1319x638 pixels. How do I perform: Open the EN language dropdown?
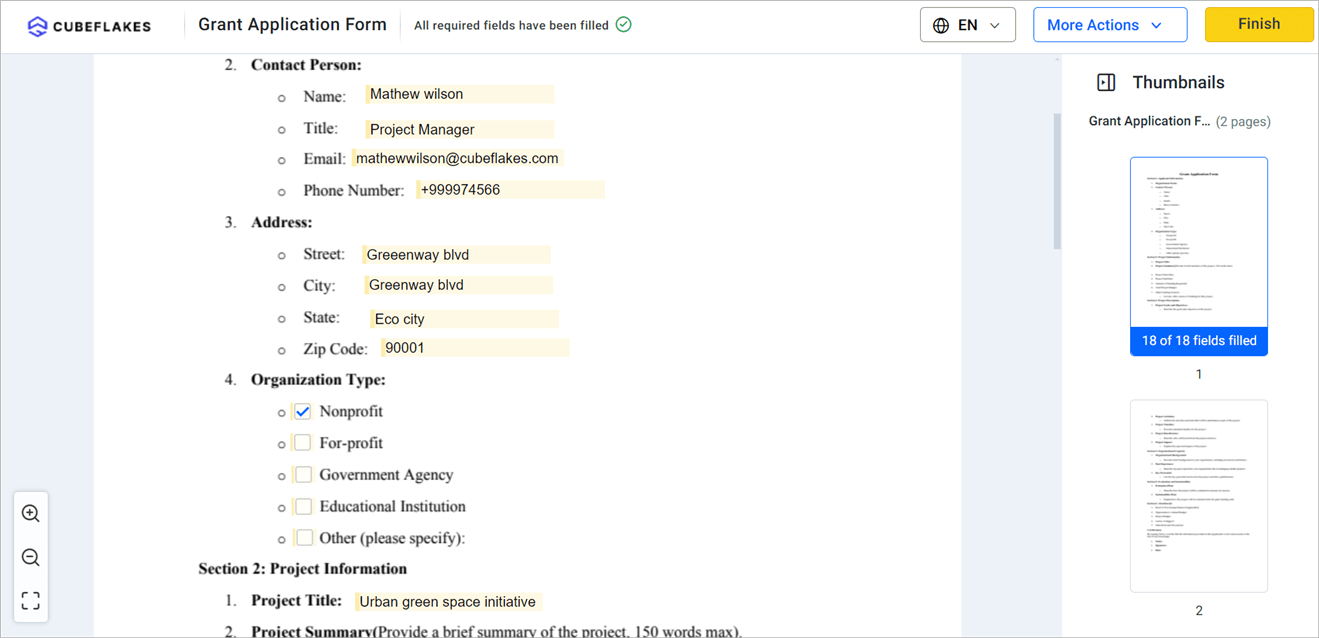[x=968, y=25]
